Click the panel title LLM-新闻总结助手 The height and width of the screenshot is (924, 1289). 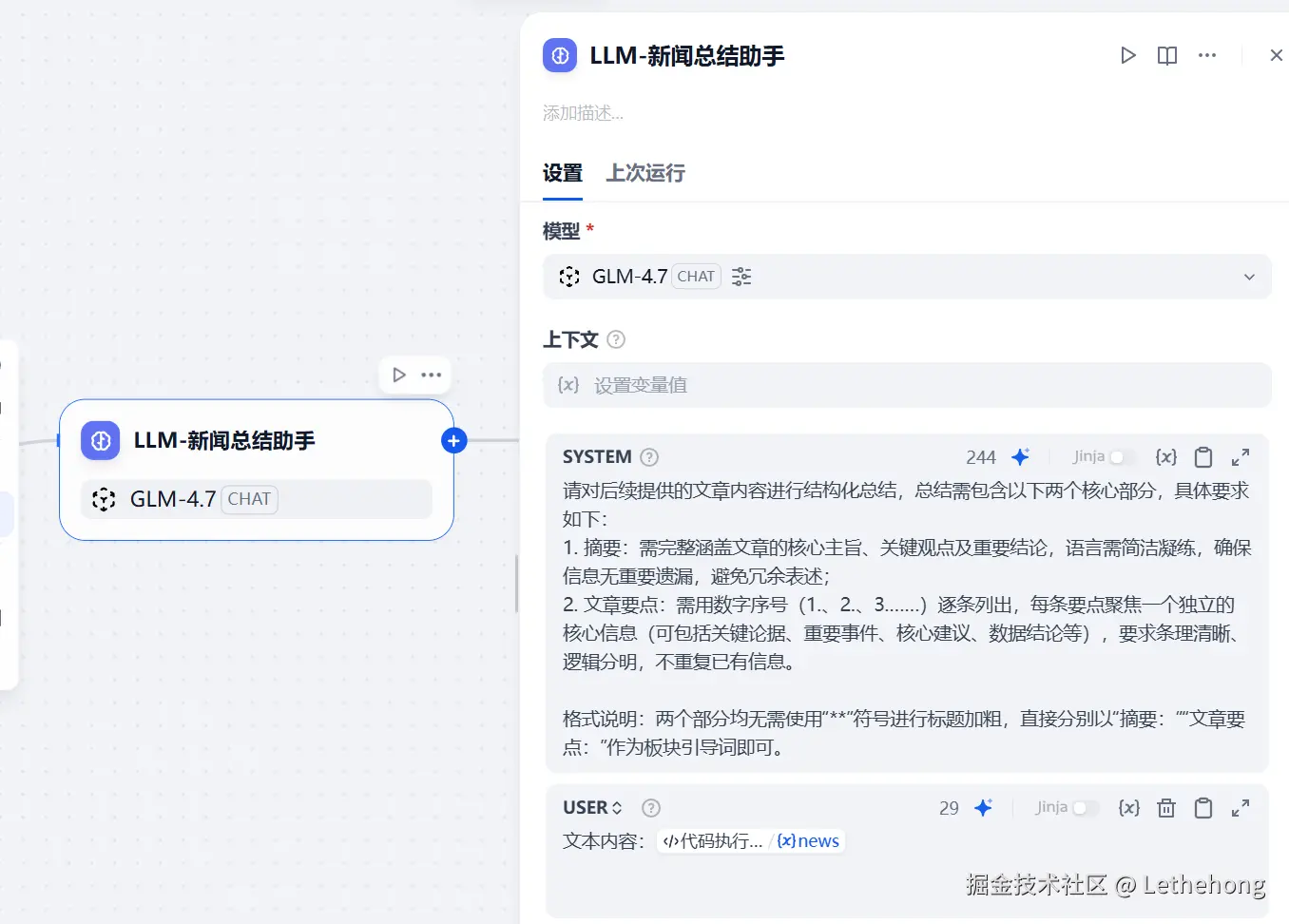click(x=687, y=56)
